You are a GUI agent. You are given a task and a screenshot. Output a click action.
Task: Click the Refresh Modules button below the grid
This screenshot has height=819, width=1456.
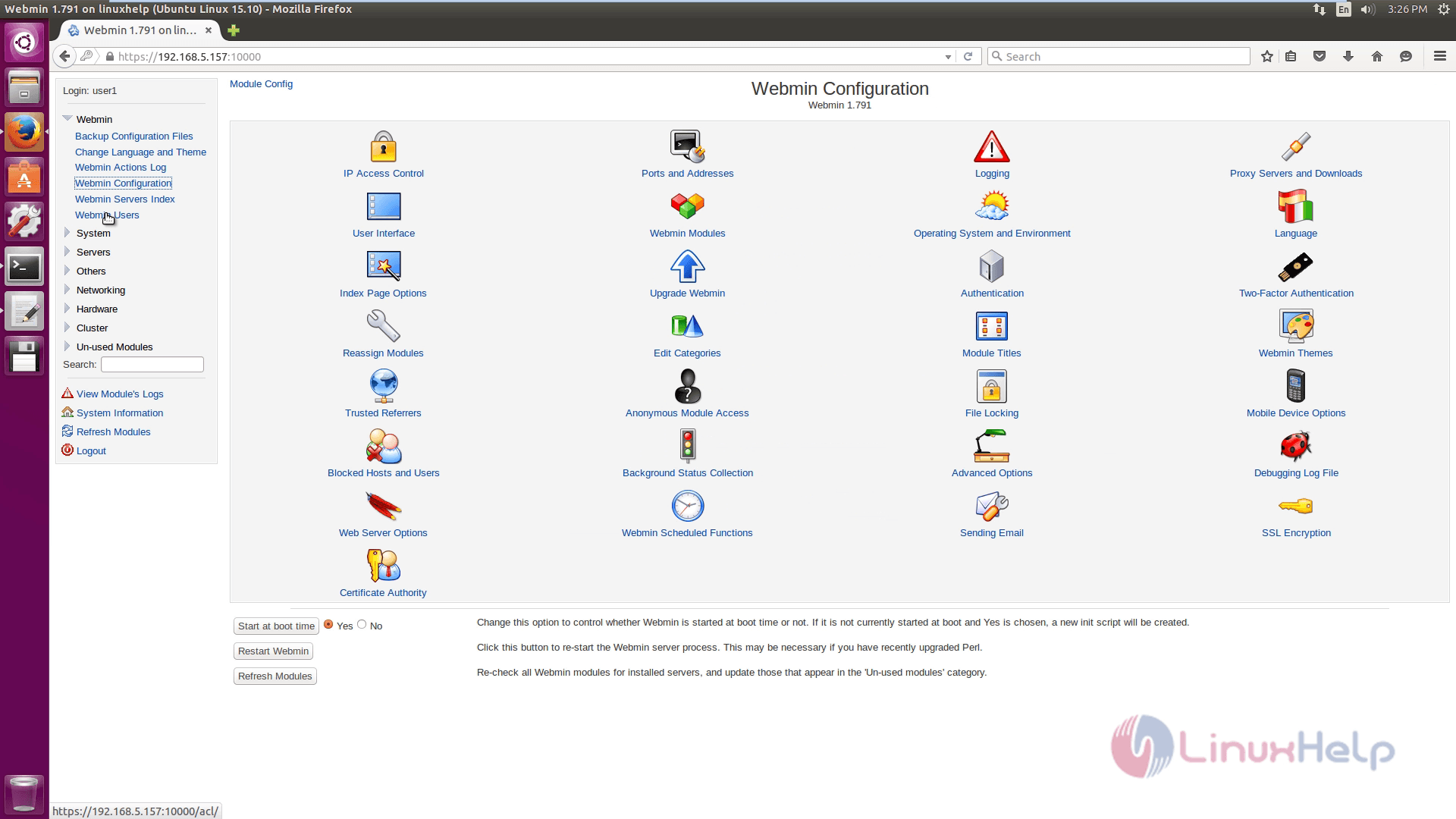(275, 676)
